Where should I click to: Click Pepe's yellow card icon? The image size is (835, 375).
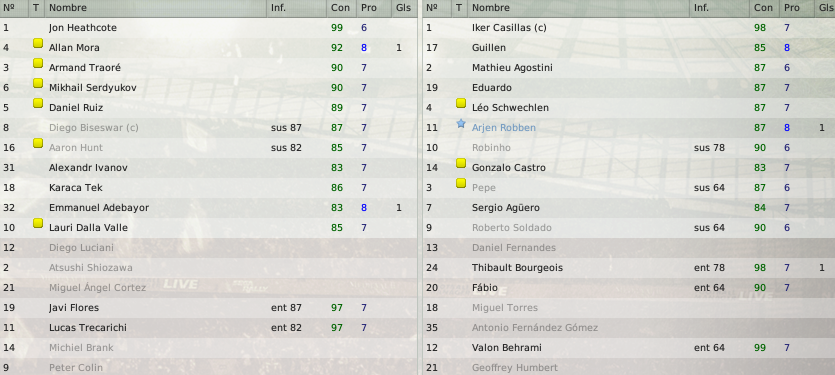point(461,183)
